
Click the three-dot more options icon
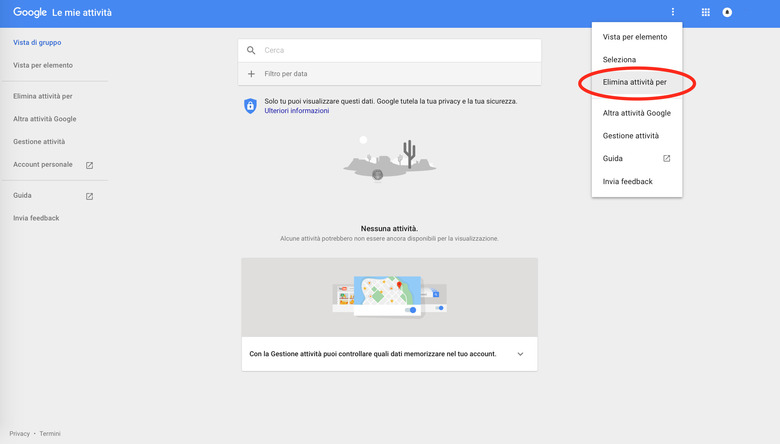(x=673, y=13)
